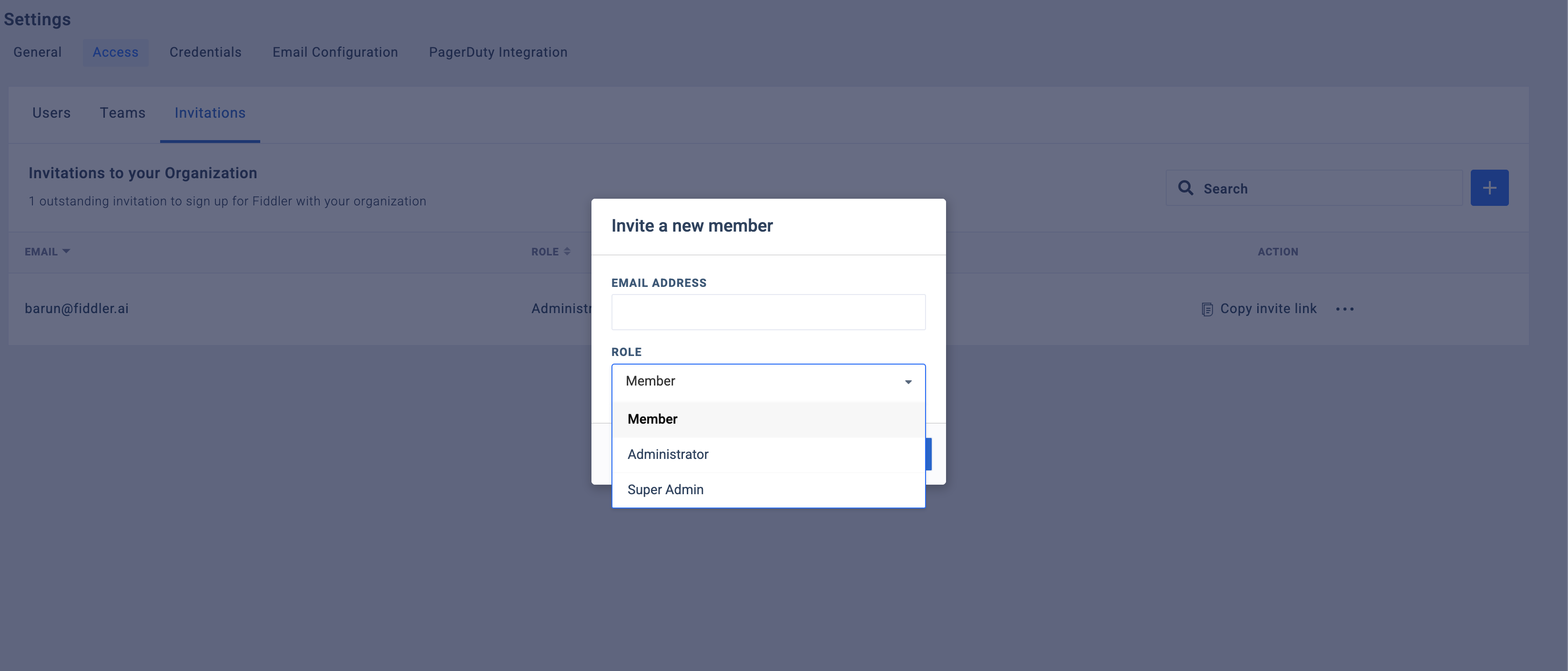Image resolution: width=1568 pixels, height=671 pixels.
Task: Select the Invitations tab
Action: (x=210, y=112)
